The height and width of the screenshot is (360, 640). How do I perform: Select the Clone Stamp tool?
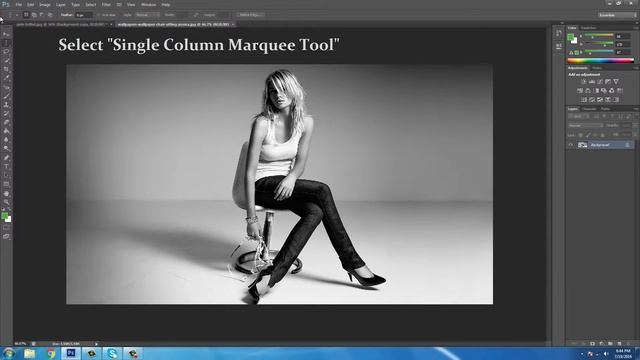[6, 104]
